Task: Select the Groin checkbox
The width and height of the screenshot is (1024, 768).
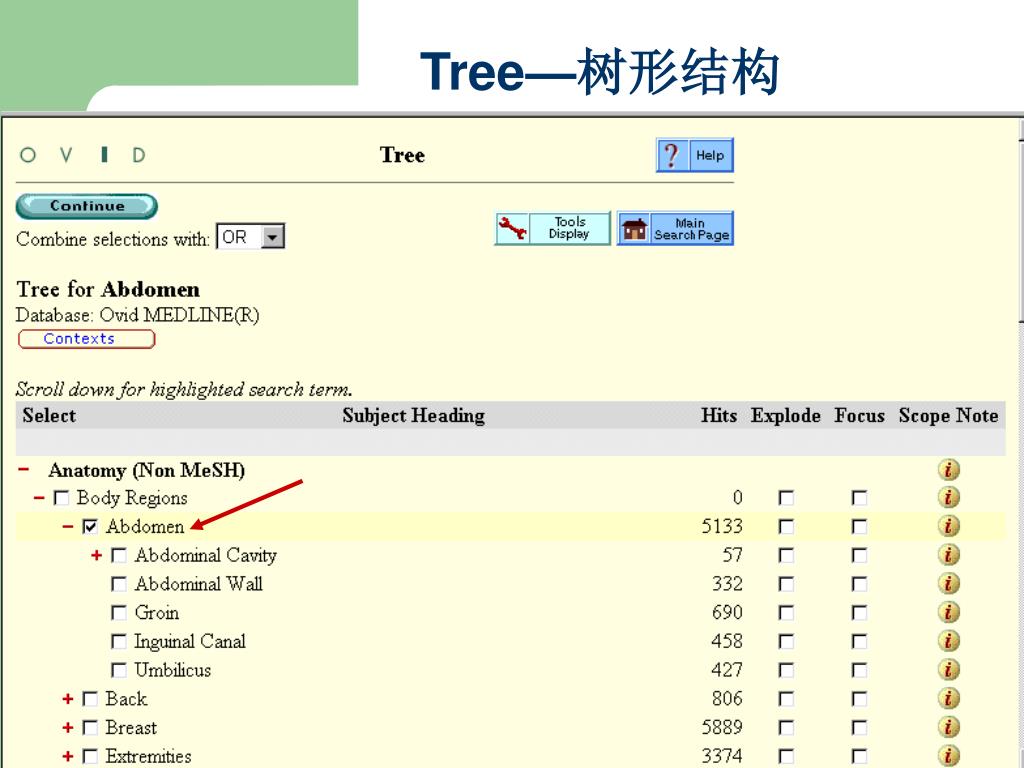Action: click(x=119, y=613)
